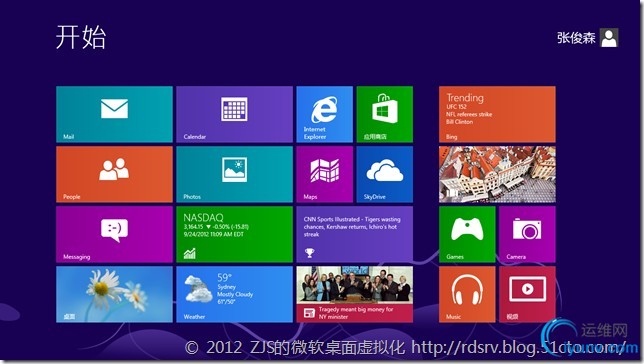Click the user name 张俊森
This screenshot has width=644, height=364.
tap(576, 38)
